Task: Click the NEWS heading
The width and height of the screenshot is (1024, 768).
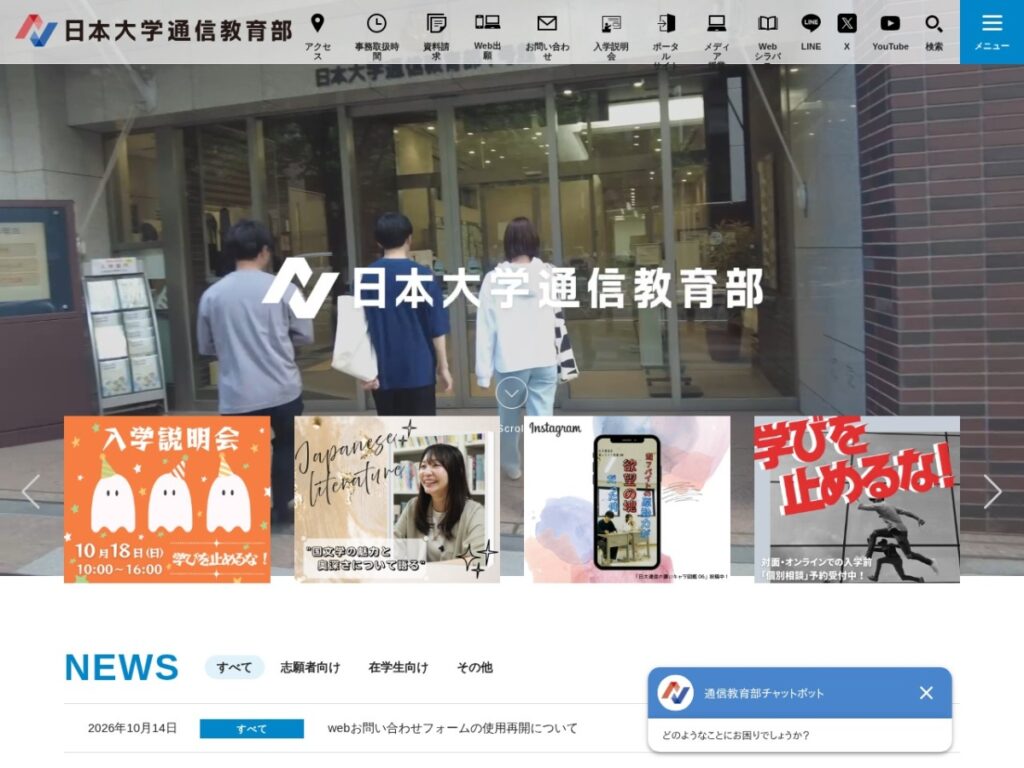Action: point(121,667)
